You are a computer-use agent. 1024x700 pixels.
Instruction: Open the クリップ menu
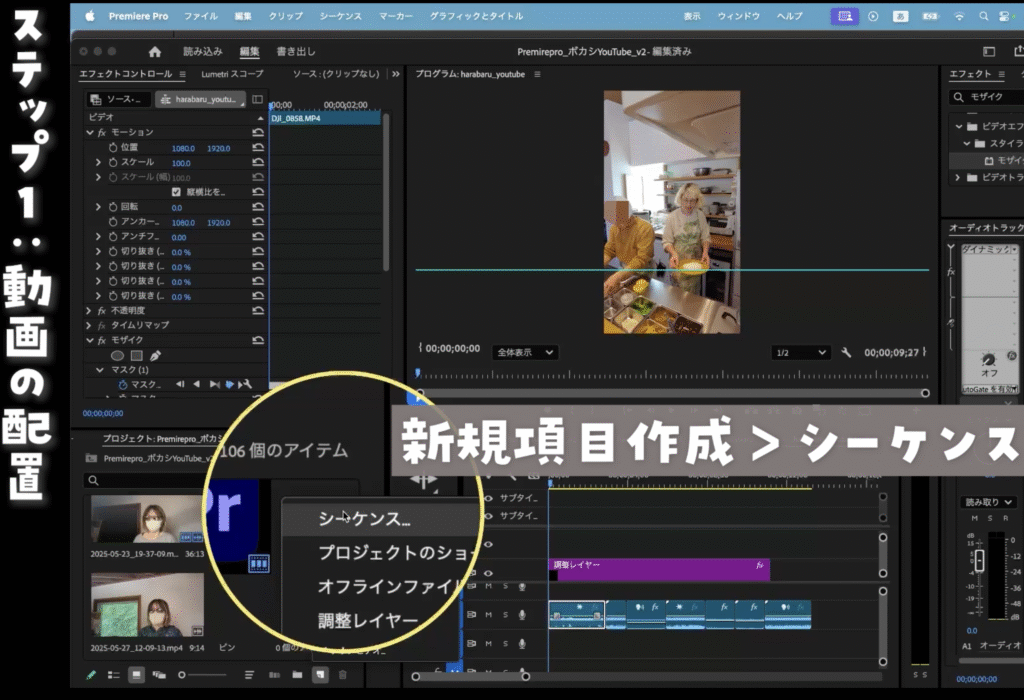pyautogui.click(x=285, y=16)
